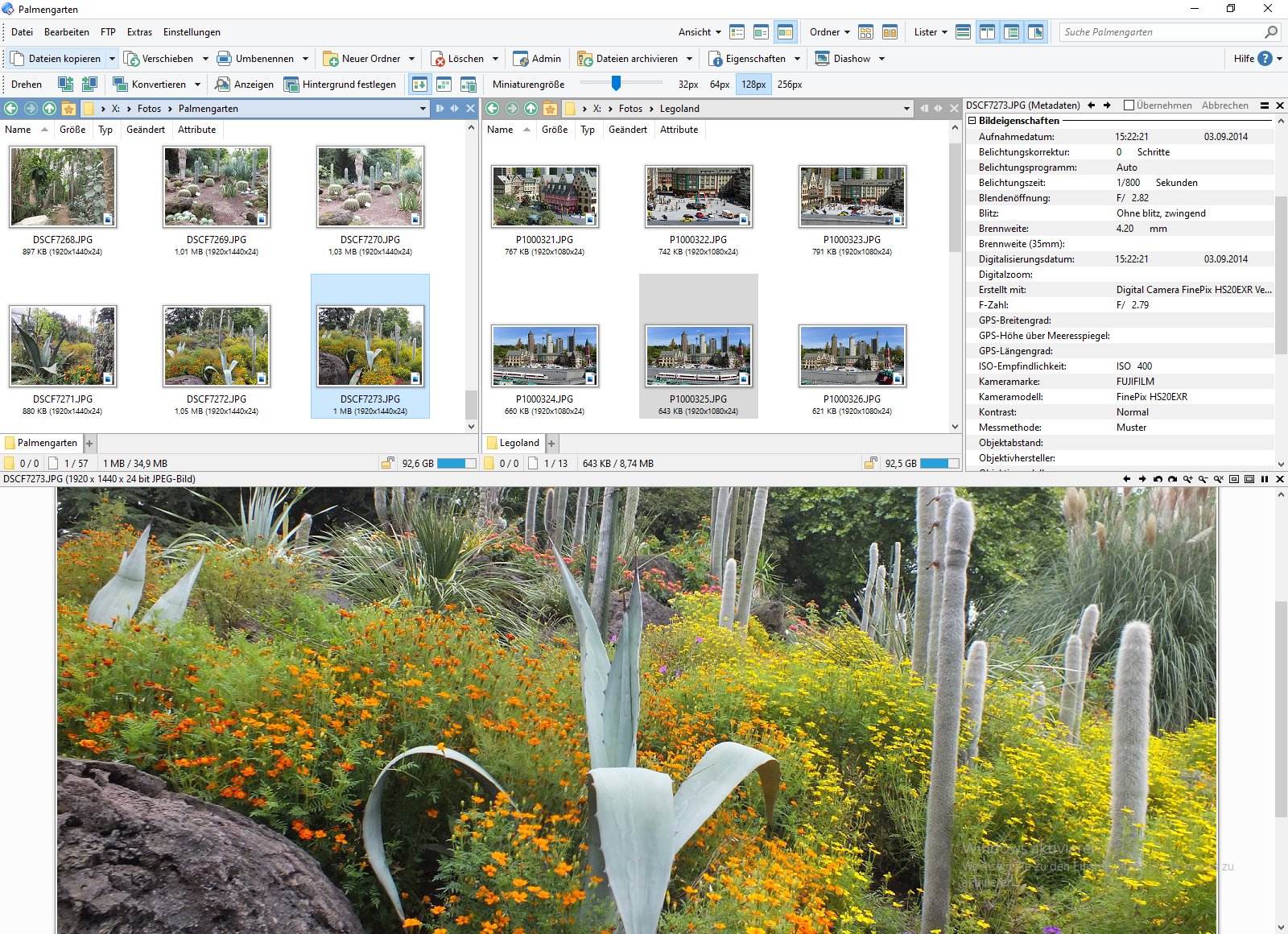
Task: Open the Konvertieren dropdown arrow
Action: pyautogui.click(x=197, y=84)
